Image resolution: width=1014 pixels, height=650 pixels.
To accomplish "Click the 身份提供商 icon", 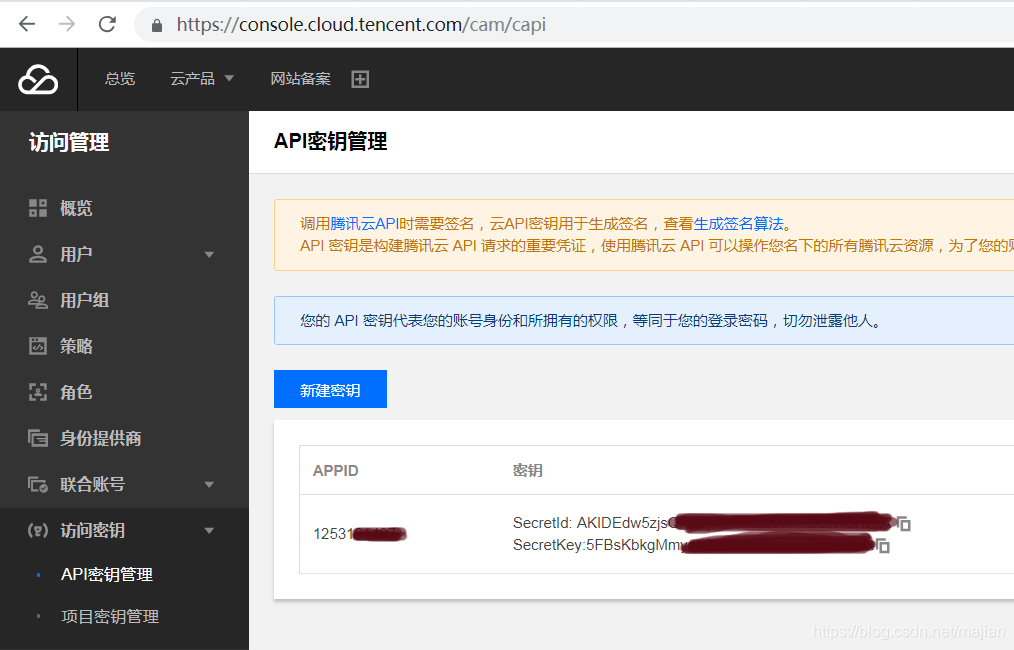I will pyautogui.click(x=38, y=438).
